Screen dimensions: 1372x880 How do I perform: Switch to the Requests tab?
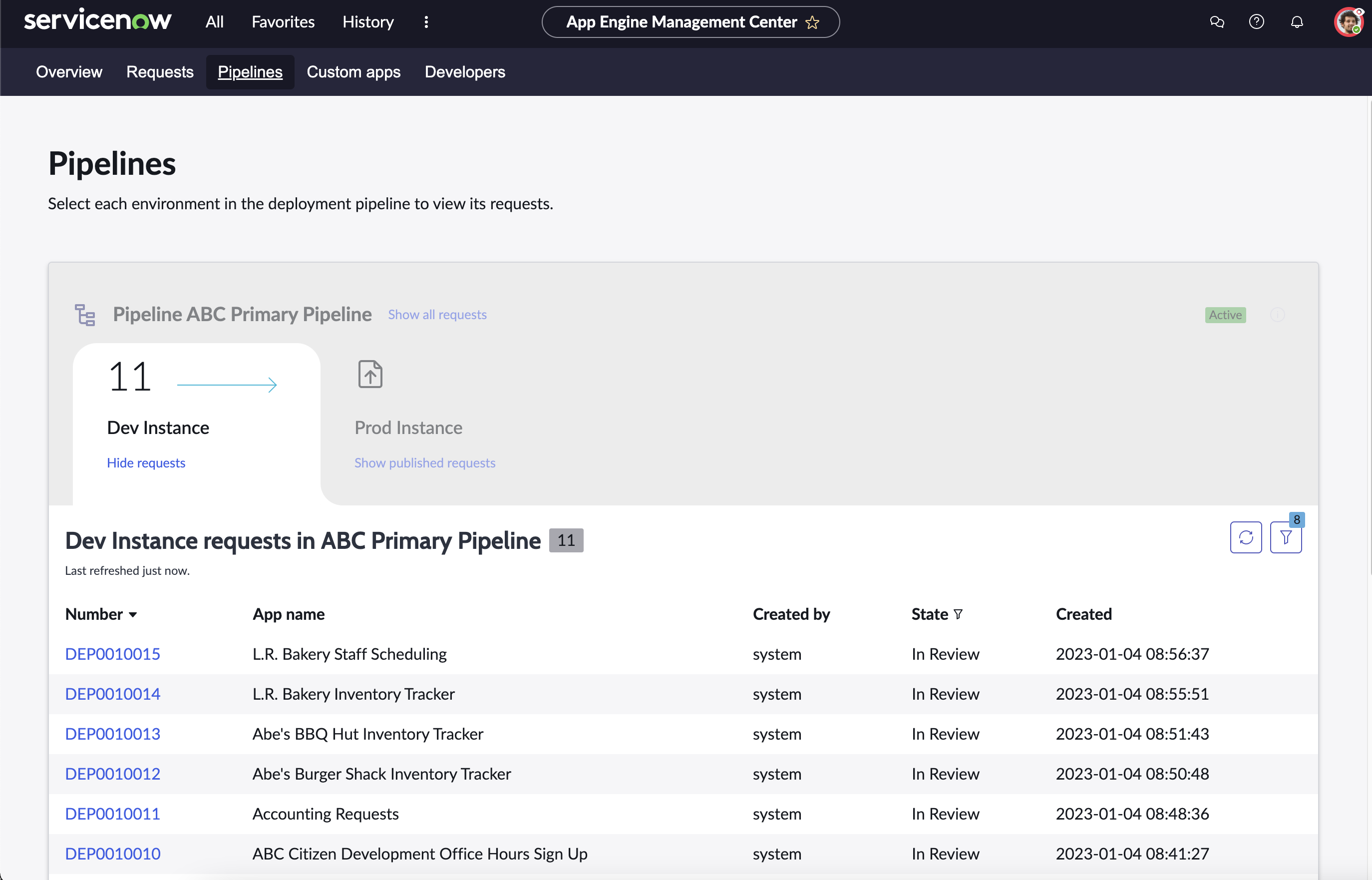click(x=160, y=72)
